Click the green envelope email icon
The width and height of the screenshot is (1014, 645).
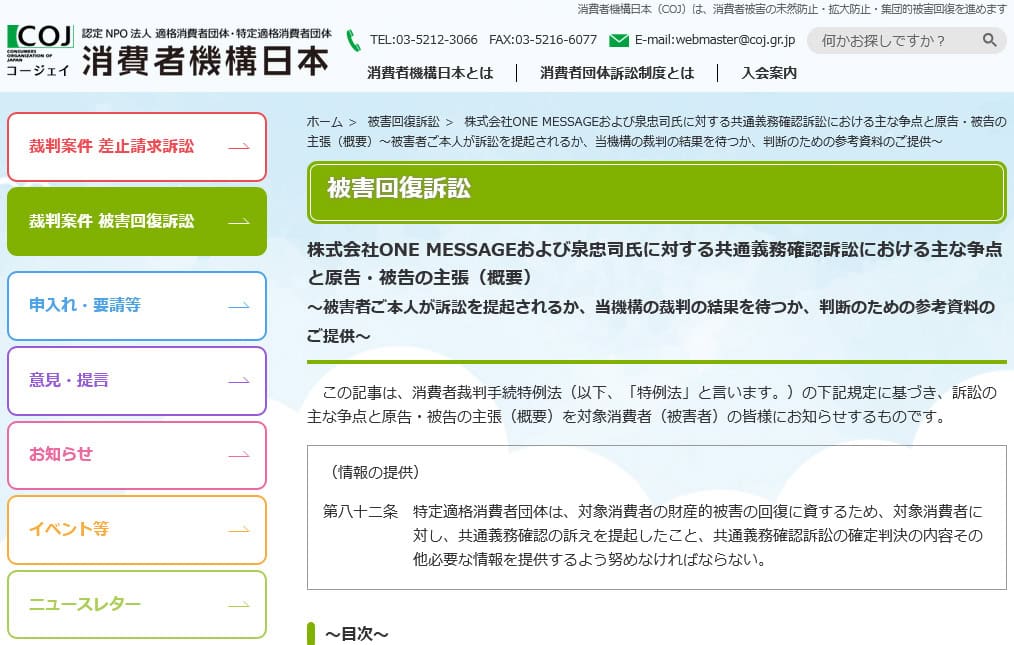(619, 40)
